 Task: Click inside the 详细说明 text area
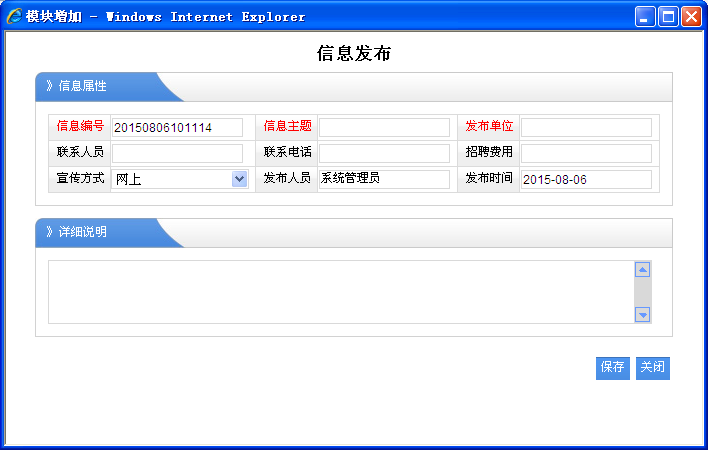pos(340,292)
